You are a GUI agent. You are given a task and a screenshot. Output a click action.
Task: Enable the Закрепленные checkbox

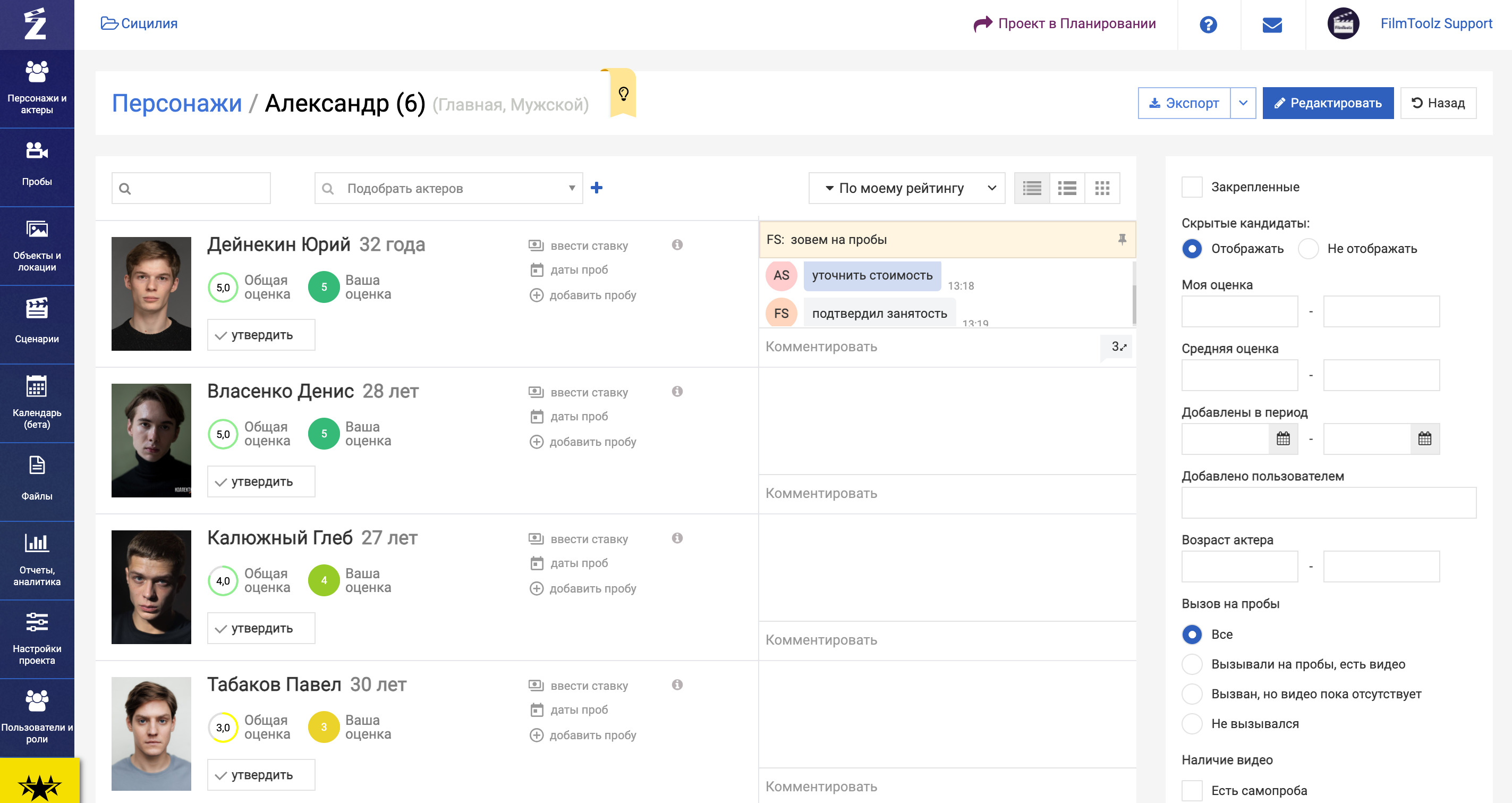1192,187
